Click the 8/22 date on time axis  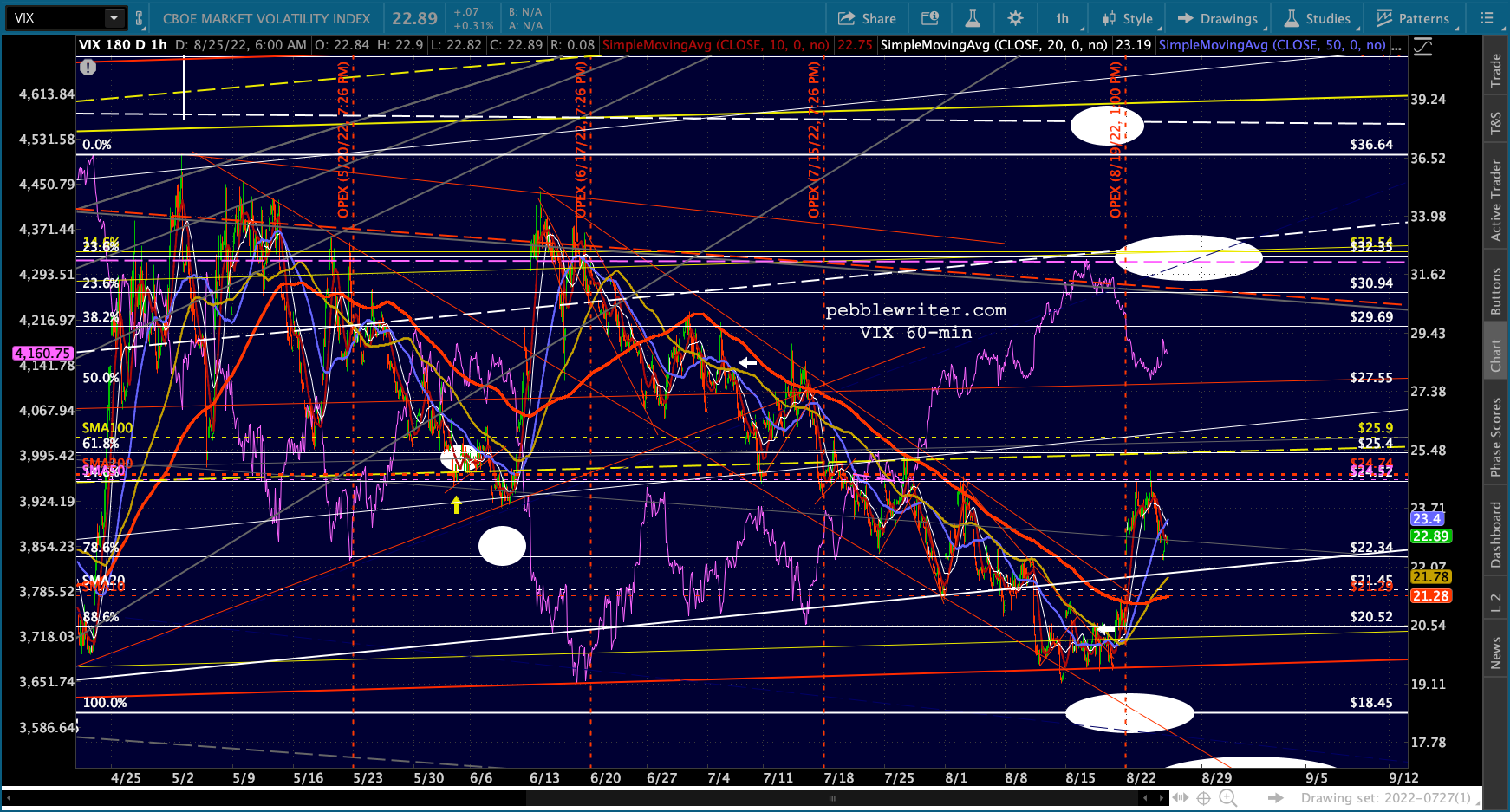1141,777
